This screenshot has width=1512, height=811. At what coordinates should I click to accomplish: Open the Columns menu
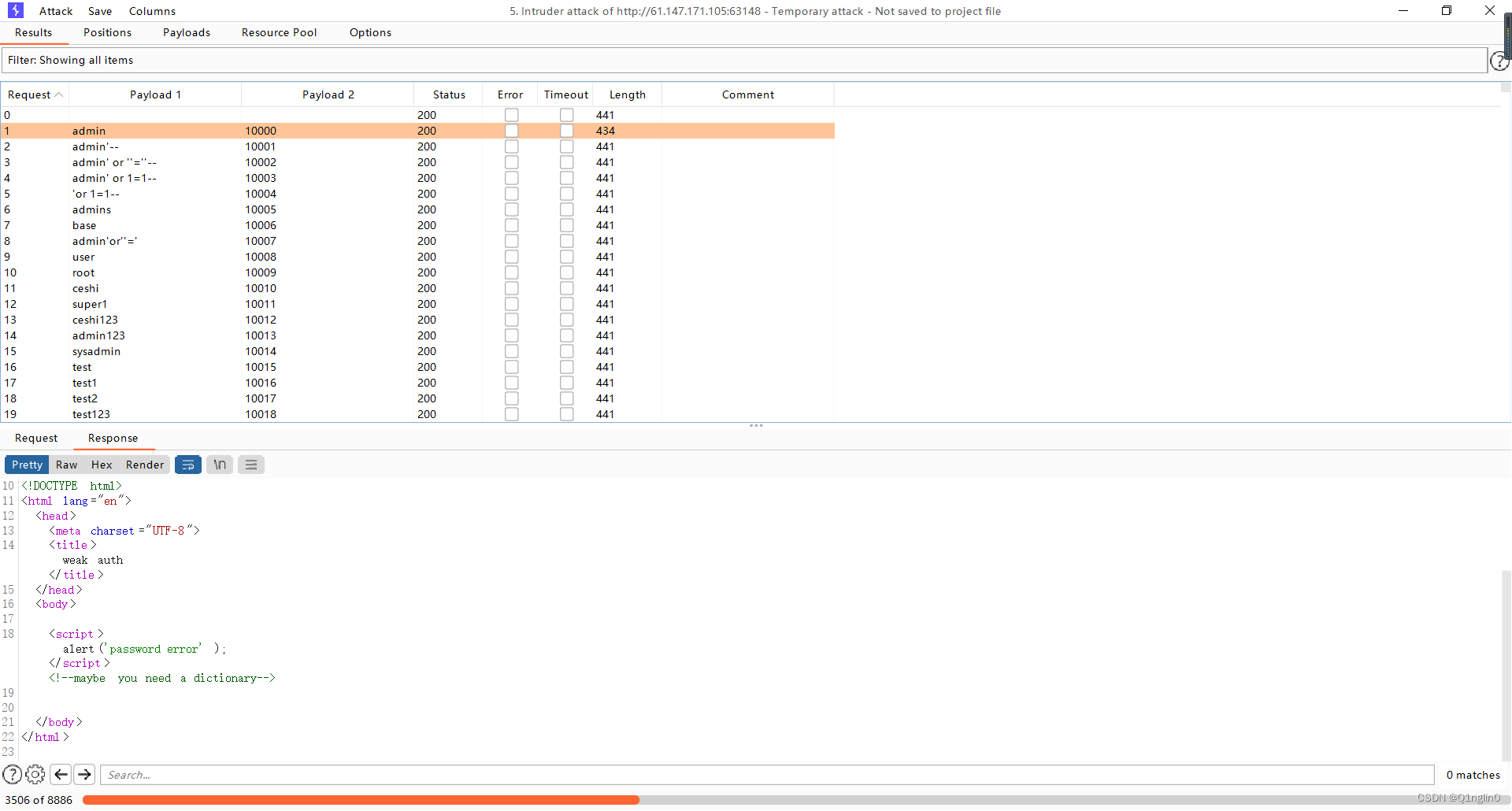coord(153,11)
